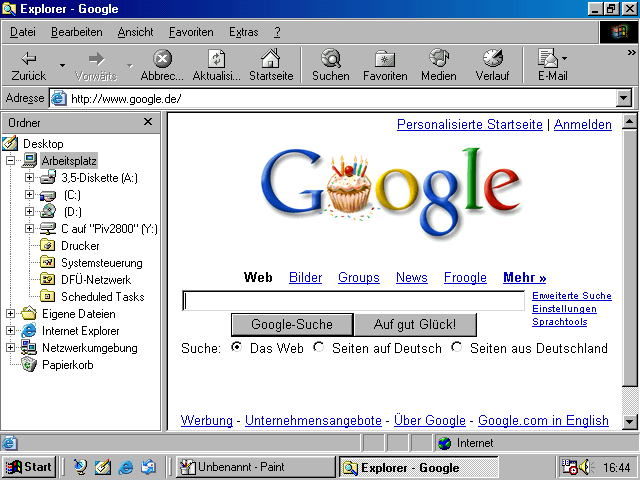Expand the (C:) drive node
640x480 pixels.
pos(29,195)
